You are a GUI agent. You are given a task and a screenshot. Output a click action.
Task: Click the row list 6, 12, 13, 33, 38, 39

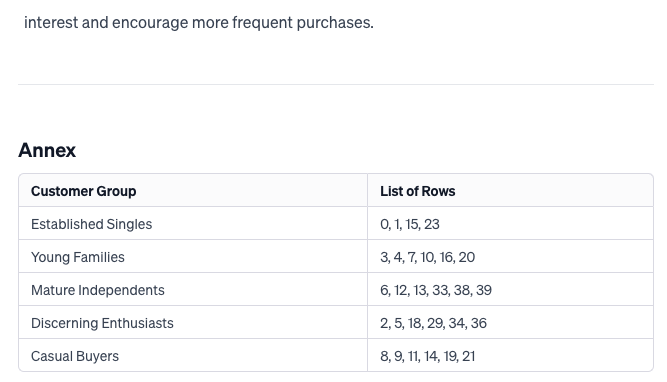[436, 290]
